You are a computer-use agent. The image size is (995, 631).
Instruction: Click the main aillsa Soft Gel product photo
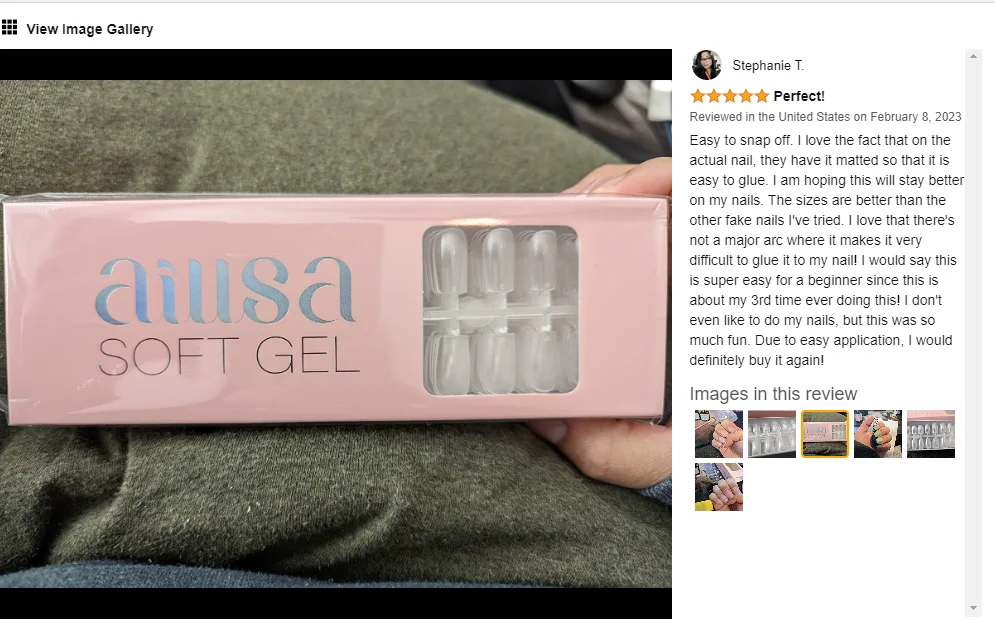336,334
